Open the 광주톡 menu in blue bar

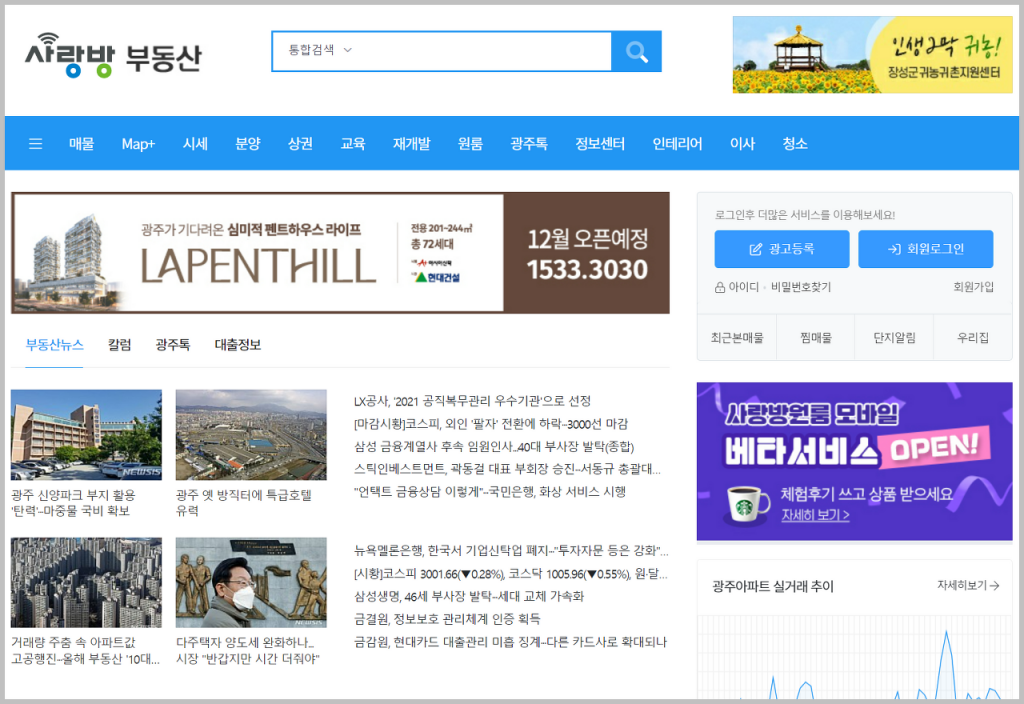coord(529,144)
